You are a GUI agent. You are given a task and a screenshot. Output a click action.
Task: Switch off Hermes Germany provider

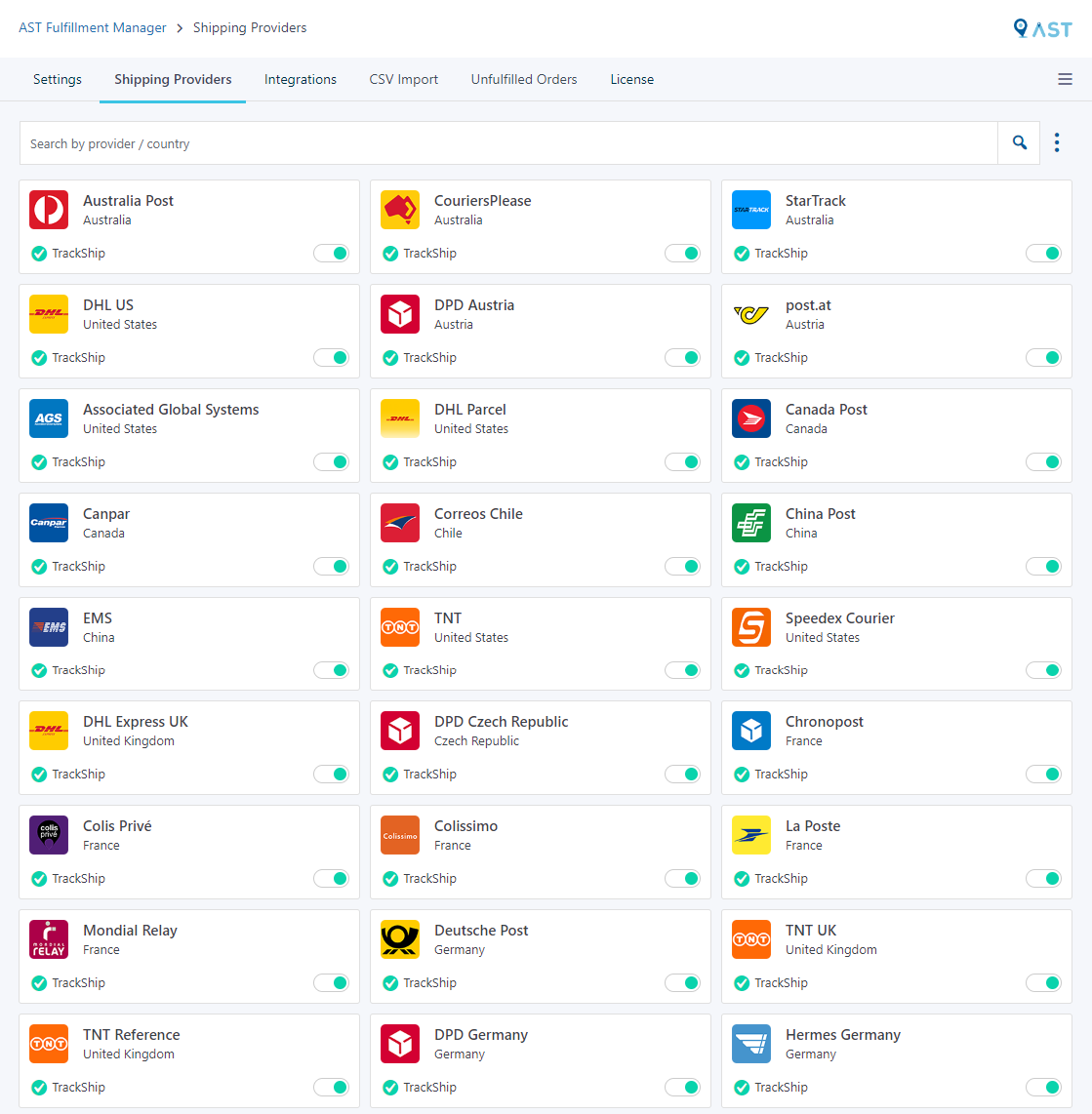coord(1043,1088)
